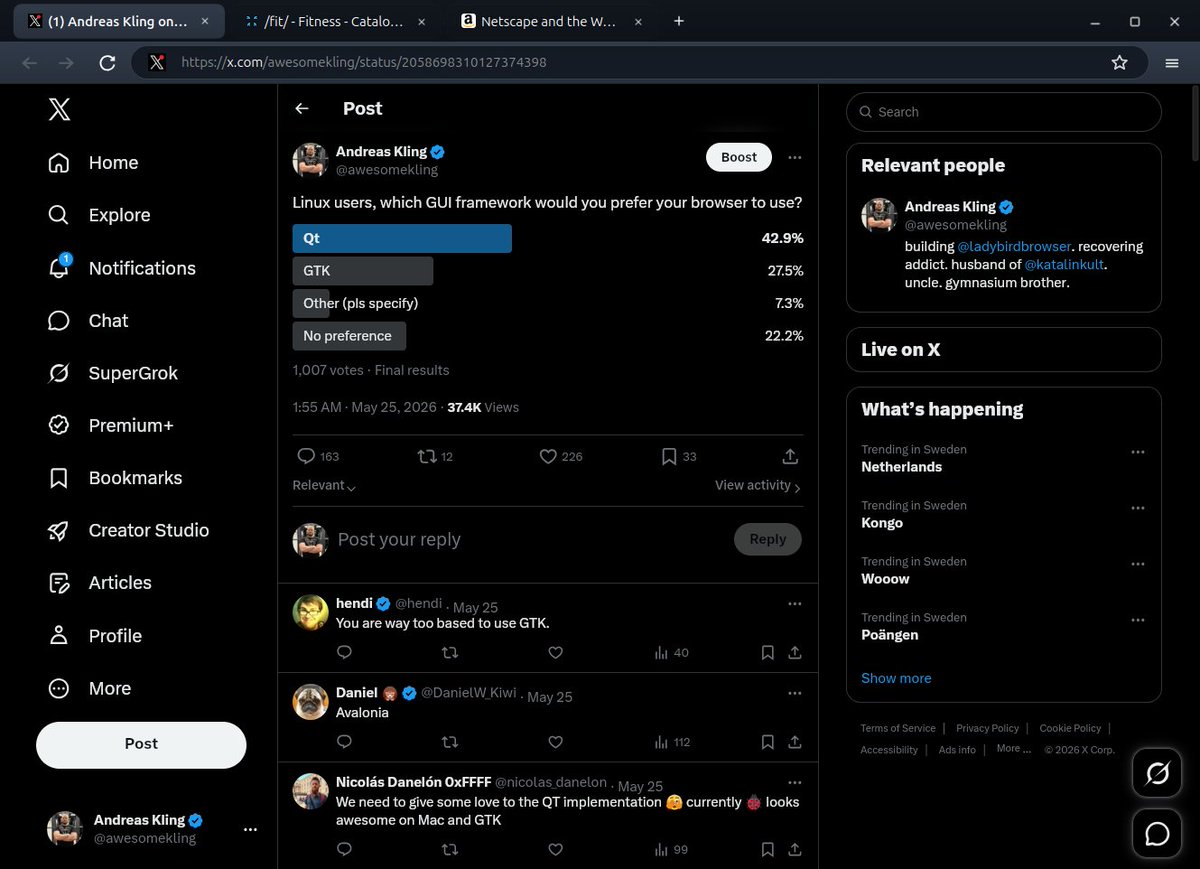Repost the poll post with 12 reposts
The image size is (1200, 869).
coord(435,456)
